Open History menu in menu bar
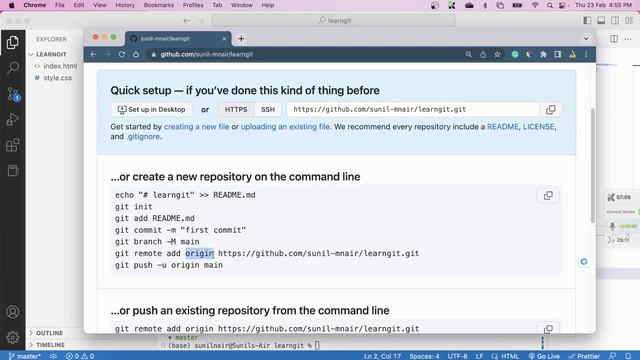 click(x=125, y=5)
